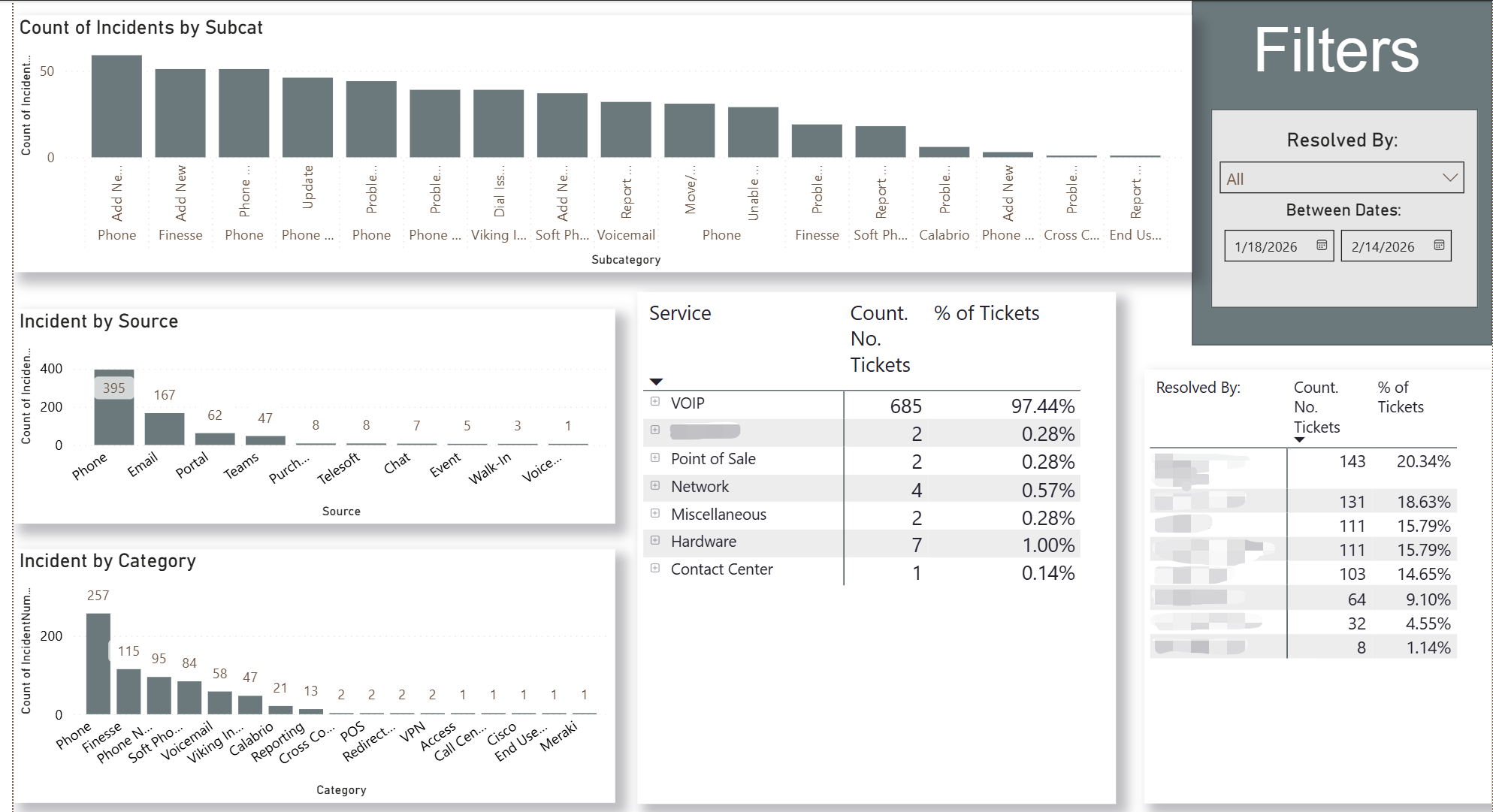Screen dimensions: 1493x812
Task: Expand the Miscellaneous service row
Action: pos(655,513)
